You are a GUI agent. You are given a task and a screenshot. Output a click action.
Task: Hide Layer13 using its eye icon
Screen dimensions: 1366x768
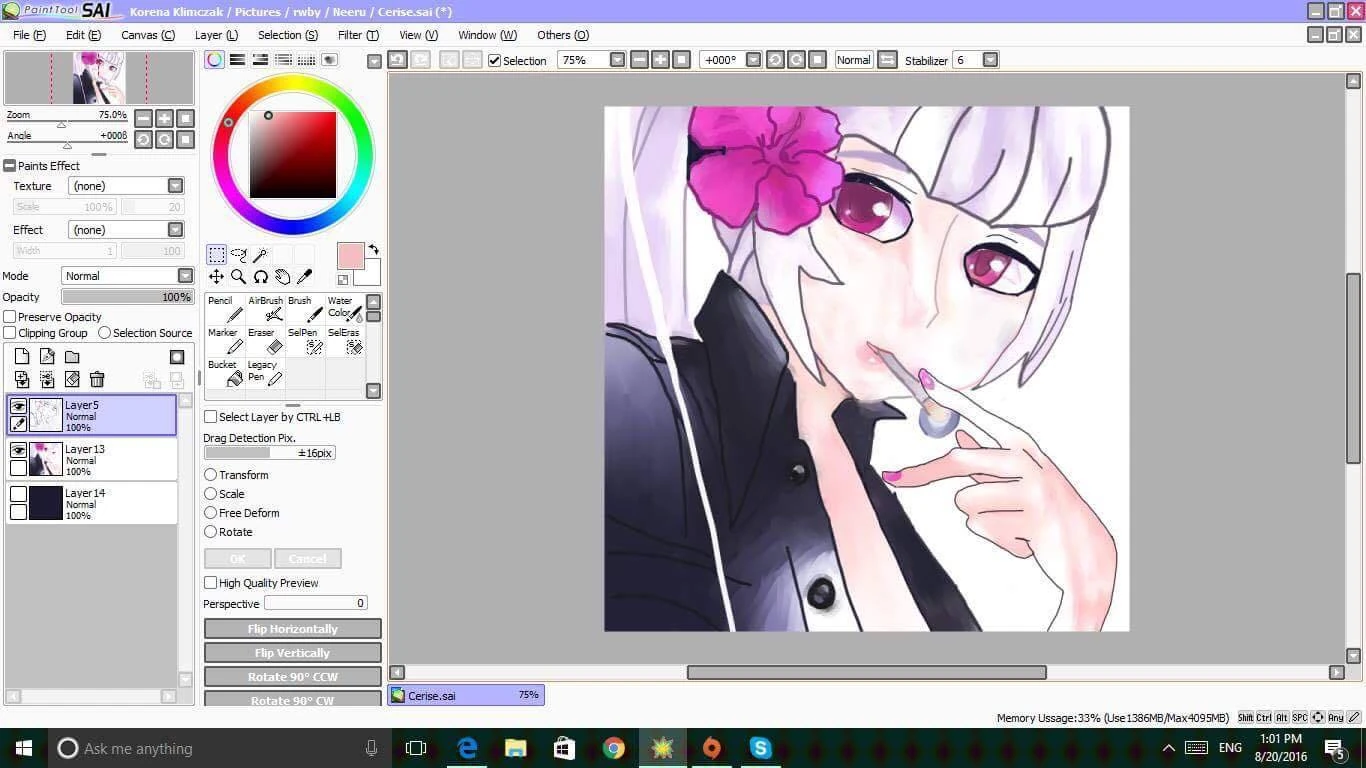18,450
